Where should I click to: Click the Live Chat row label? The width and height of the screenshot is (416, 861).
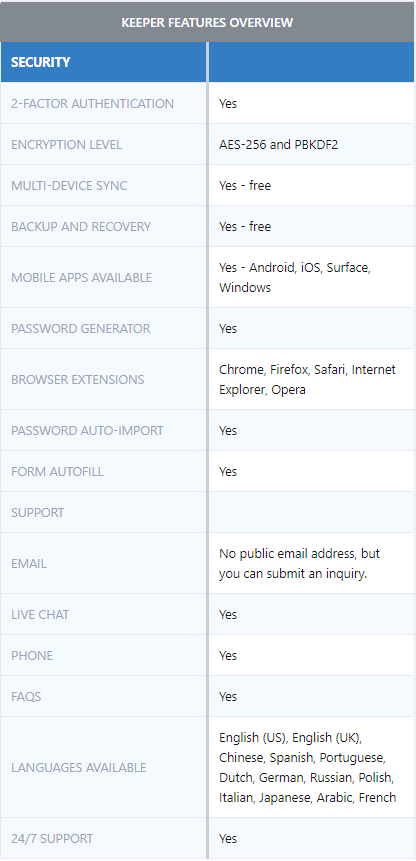[x=40, y=614]
